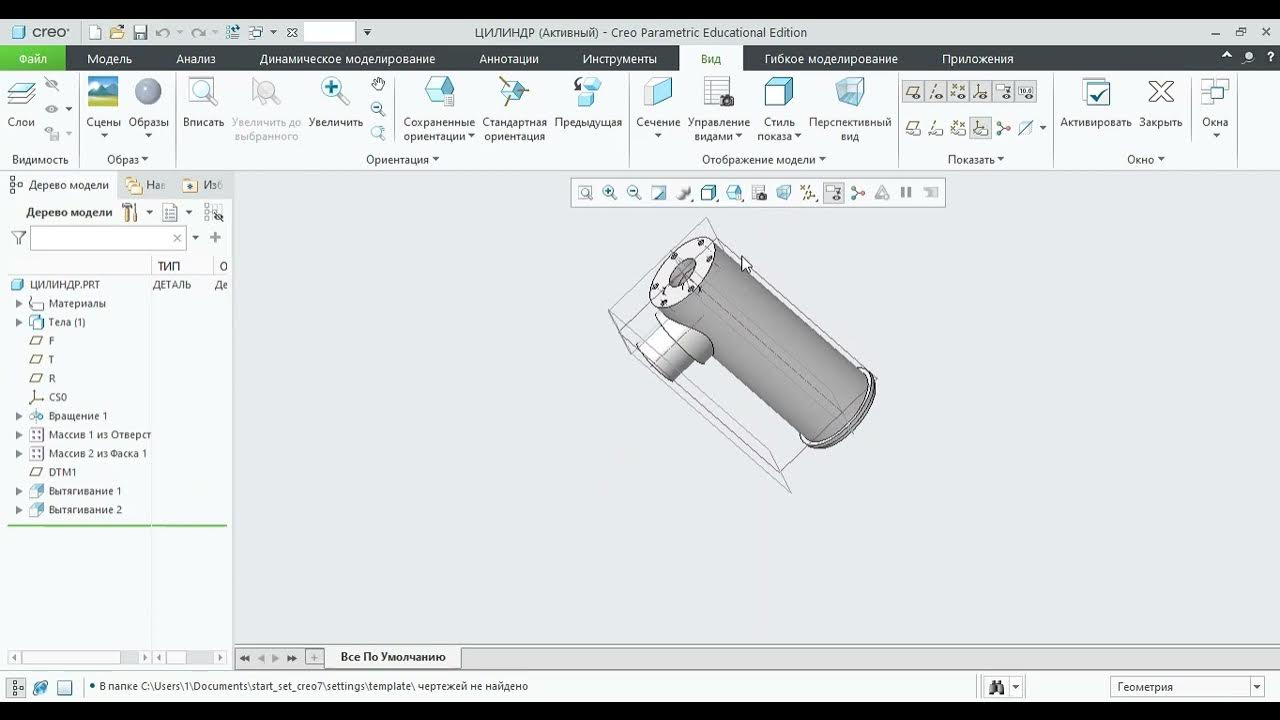The height and width of the screenshot is (720, 1280).
Task: Click Предыдущая orientation icon
Action: (588, 92)
